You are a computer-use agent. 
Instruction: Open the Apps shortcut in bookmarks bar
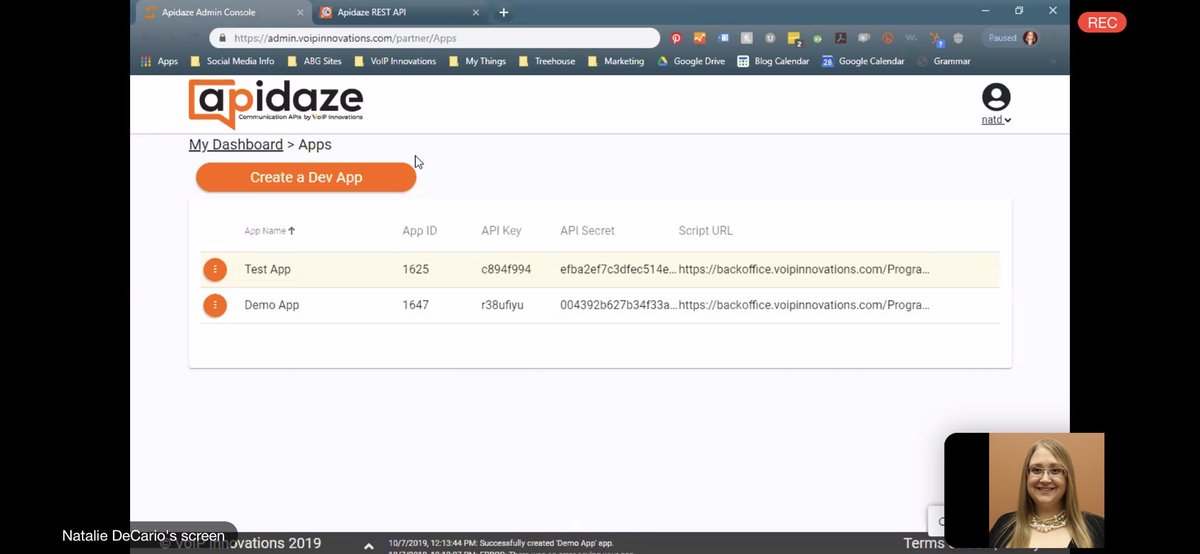pos(159,61)
